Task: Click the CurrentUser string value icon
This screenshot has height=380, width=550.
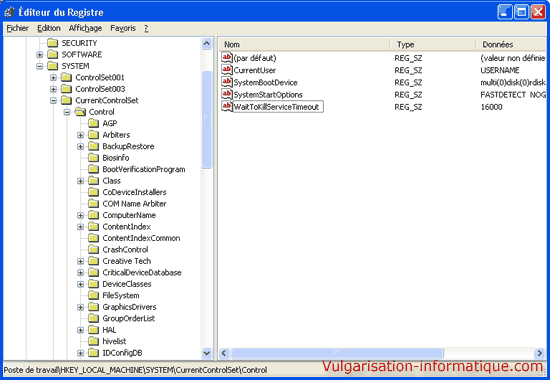Action: 227,70
